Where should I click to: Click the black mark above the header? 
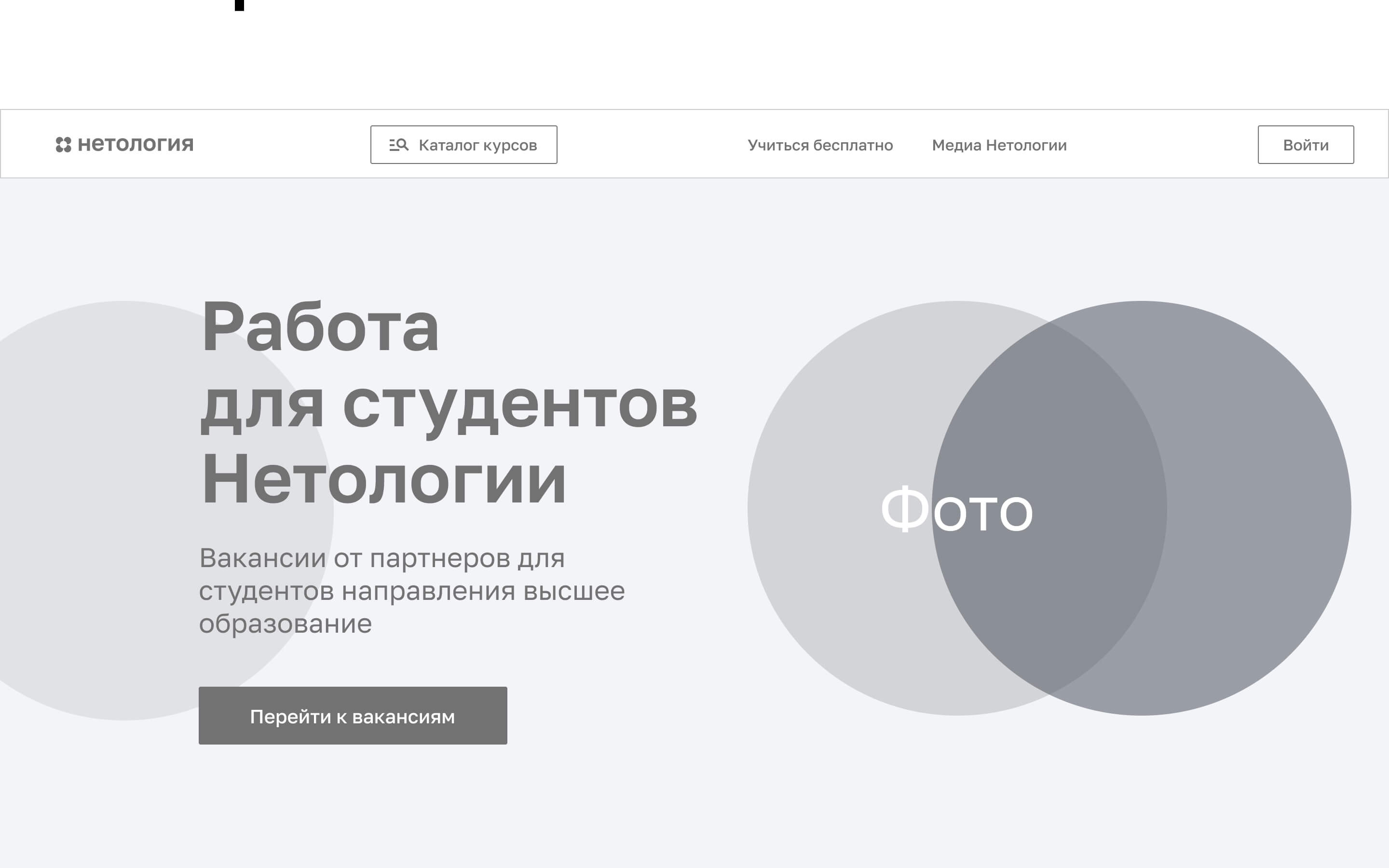(239, 5)
